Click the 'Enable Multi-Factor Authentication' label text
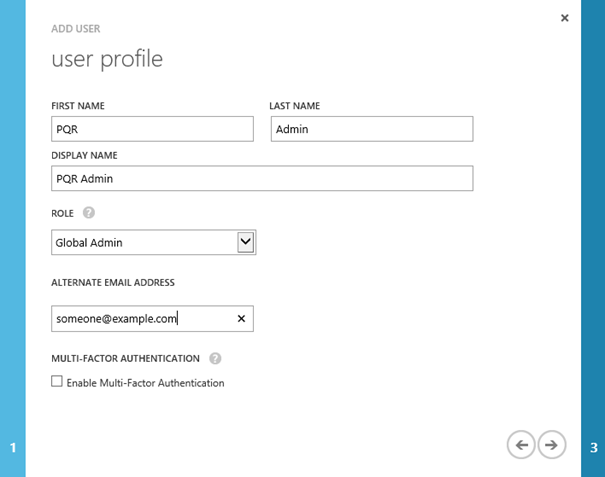 [145, 383]
